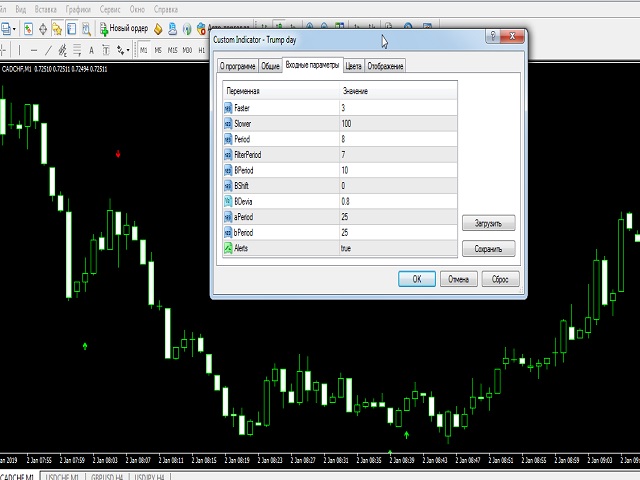This screenshot has width=640, height=480.
Task: Switch chart to H1 timeframe
Action: pos(201,51)
